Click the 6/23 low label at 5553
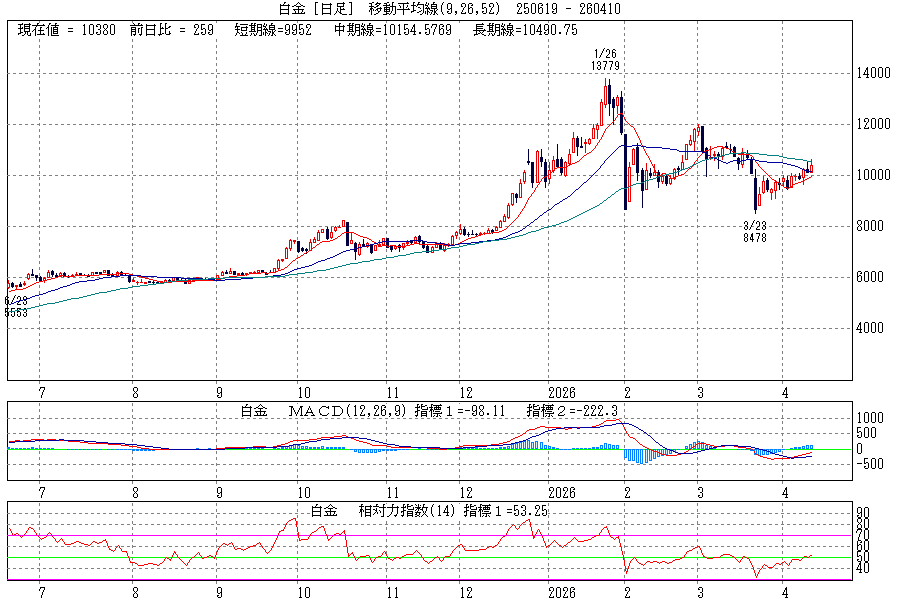 click(x=16, y=307)
